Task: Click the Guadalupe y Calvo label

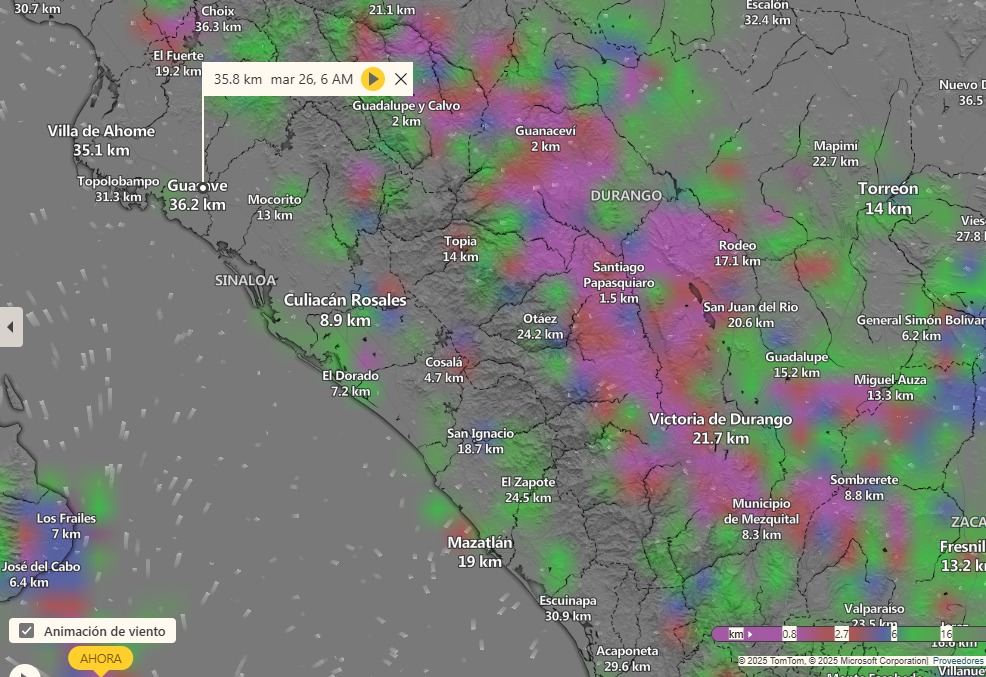Action: [x=406, y=113]
